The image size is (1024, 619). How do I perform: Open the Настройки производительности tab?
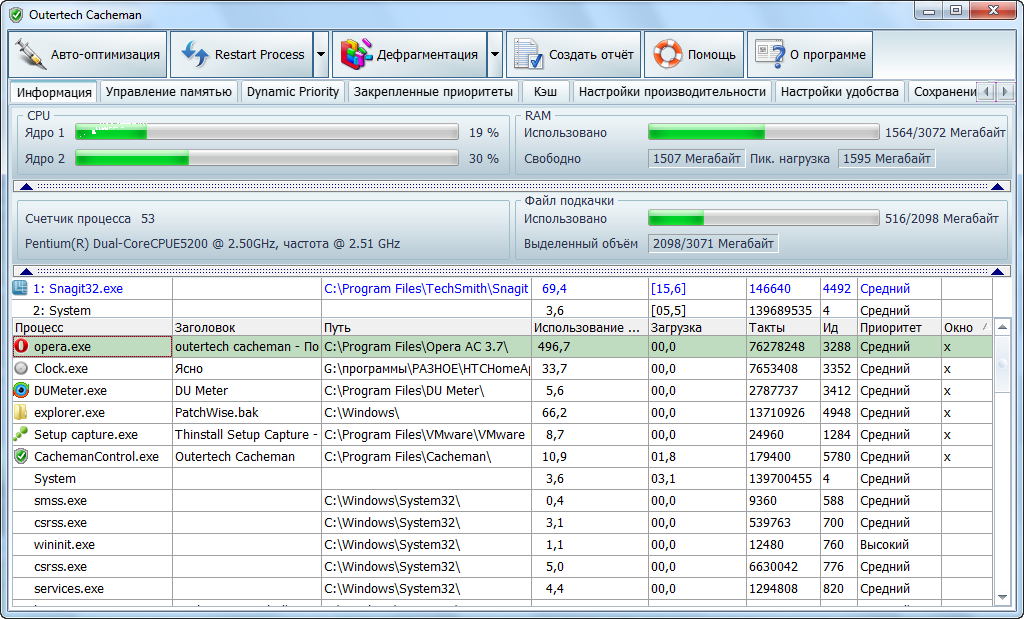click(672, 91)
